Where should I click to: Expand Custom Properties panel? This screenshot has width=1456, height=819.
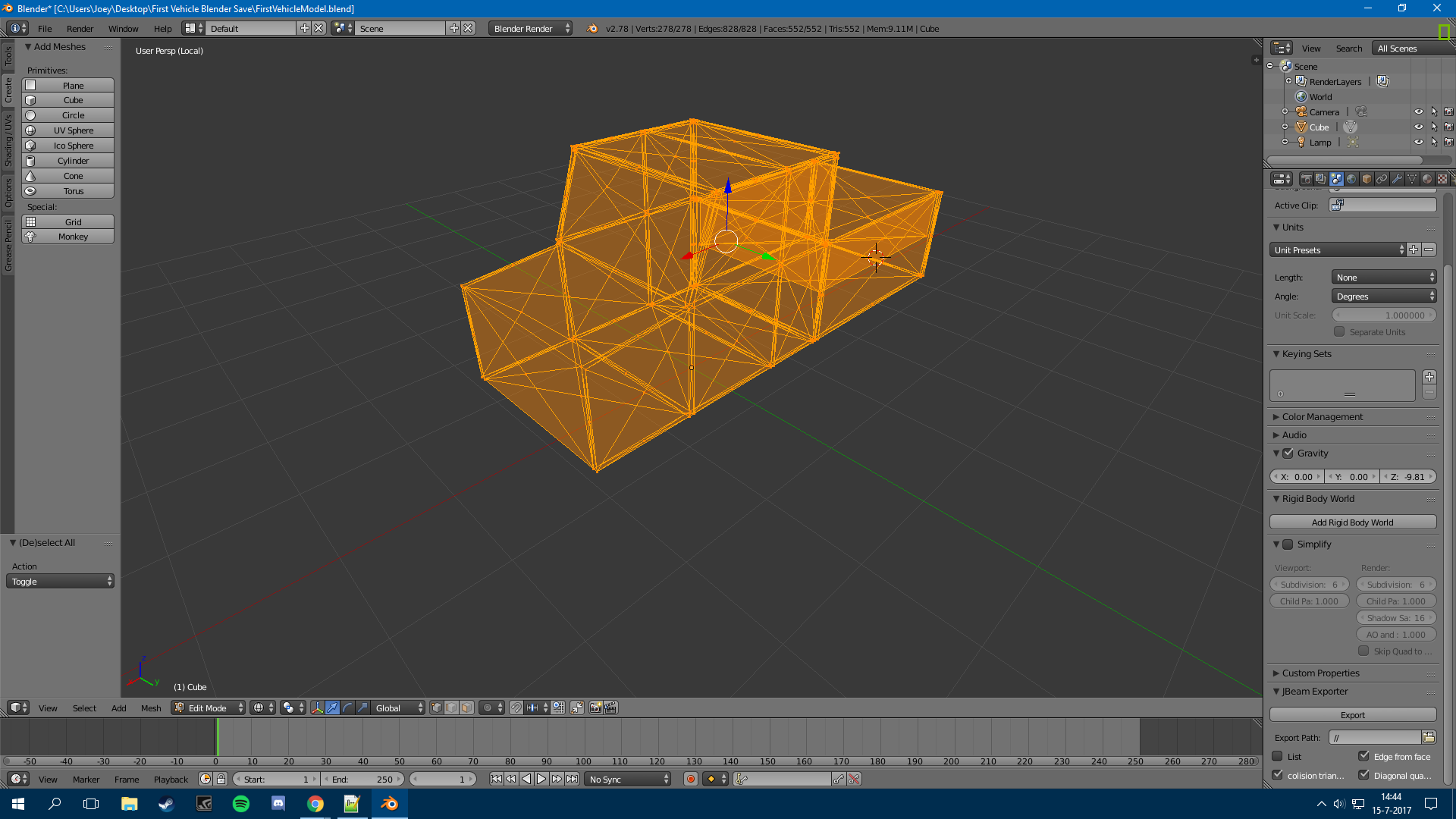coord(1320,673)
